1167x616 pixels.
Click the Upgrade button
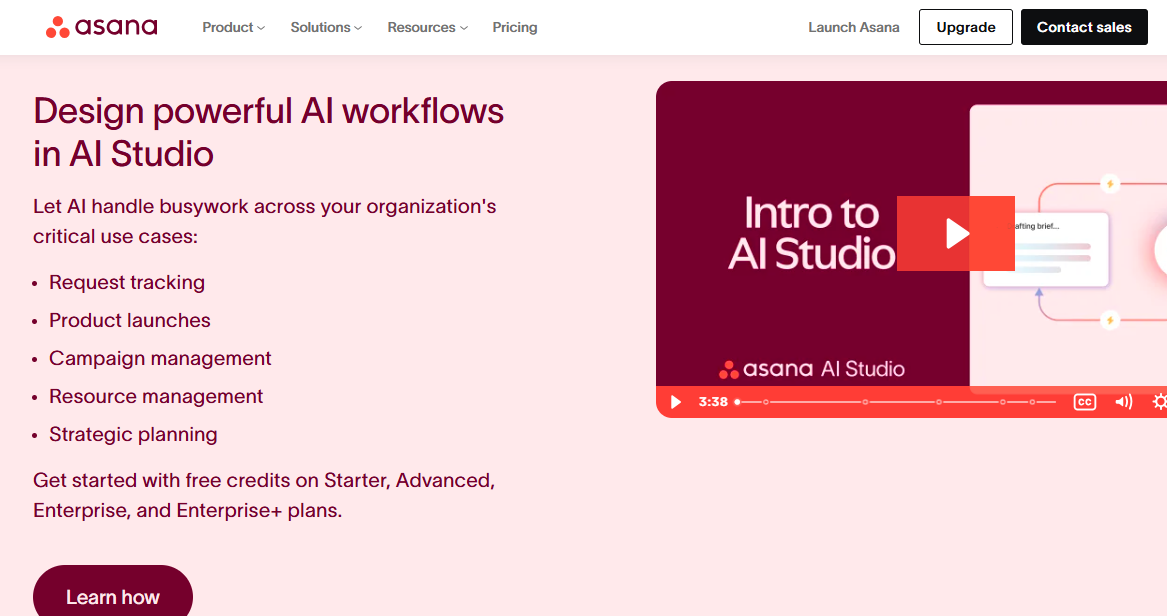pyautogui.click(x=965, y=27)
